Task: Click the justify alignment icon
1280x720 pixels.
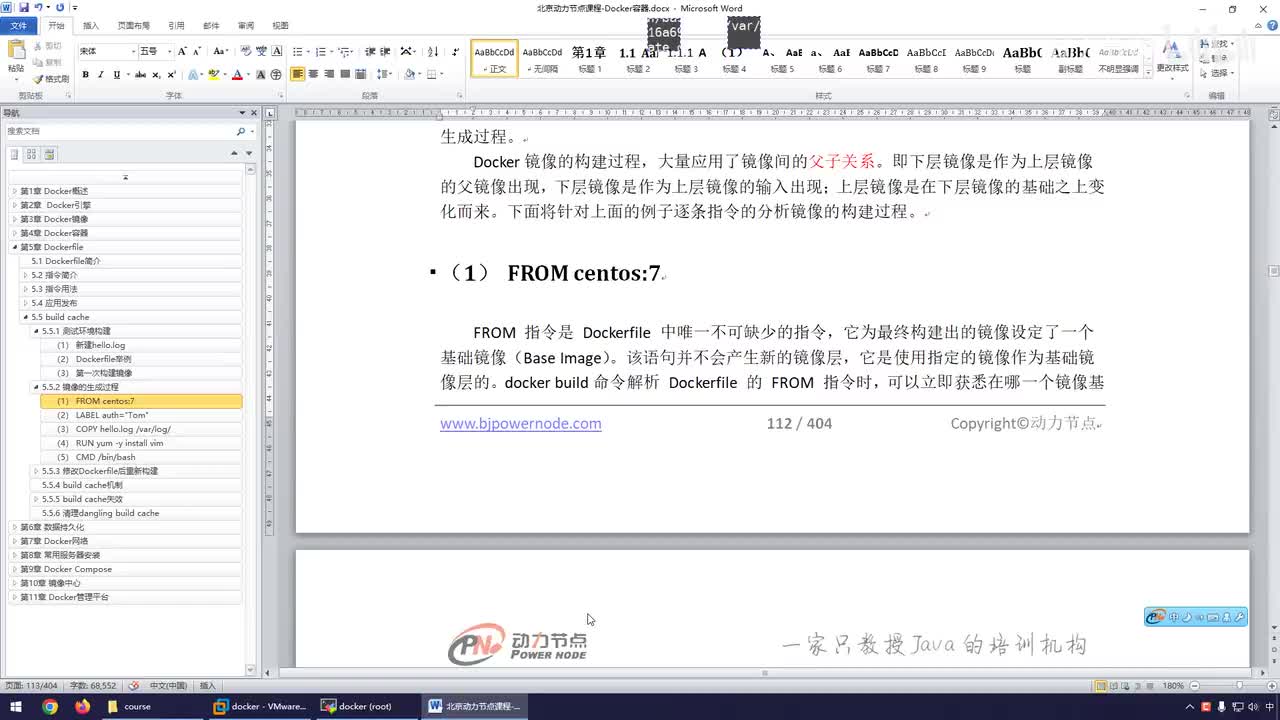Action: [x=345, y=74]
